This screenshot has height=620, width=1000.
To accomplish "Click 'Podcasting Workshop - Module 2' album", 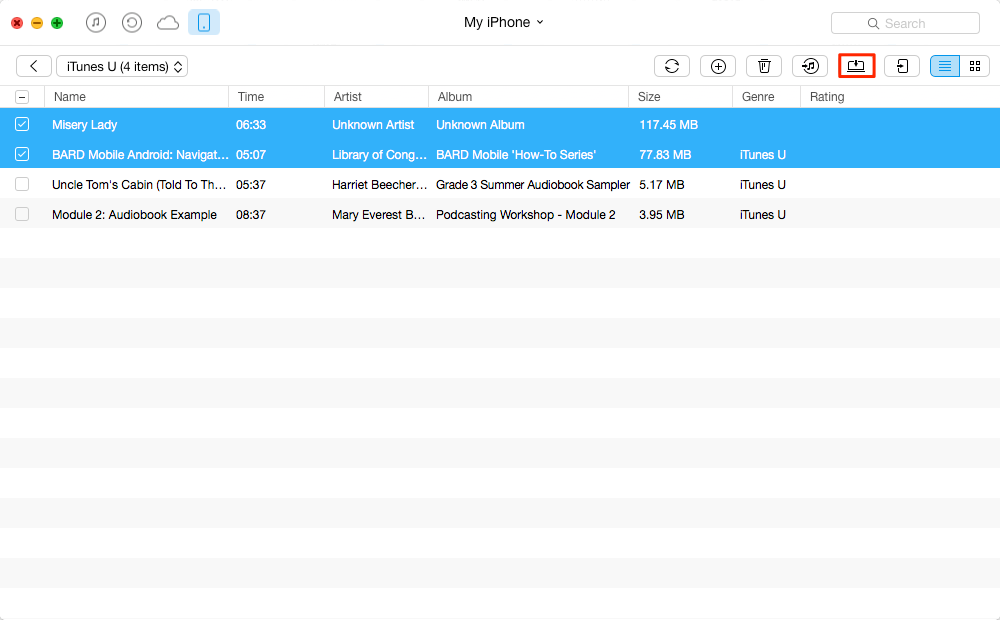I will click(x=526, y=215).
